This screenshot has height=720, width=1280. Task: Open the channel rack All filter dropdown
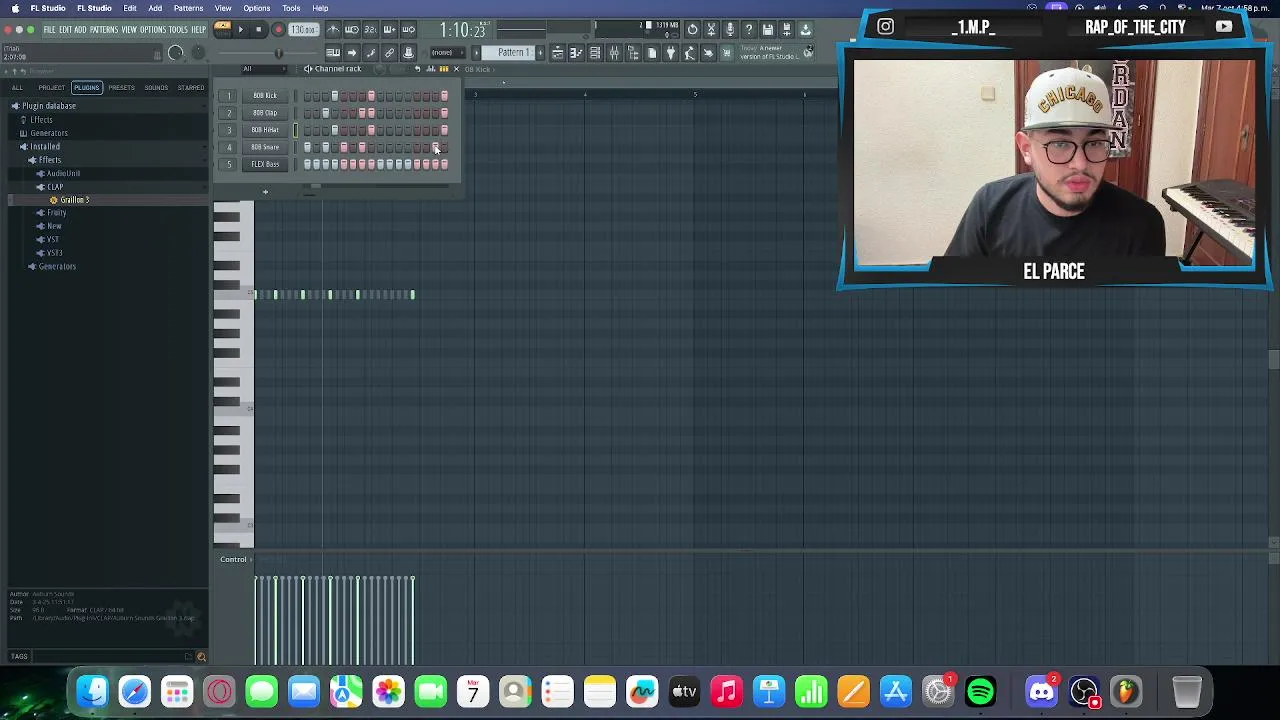264,69
